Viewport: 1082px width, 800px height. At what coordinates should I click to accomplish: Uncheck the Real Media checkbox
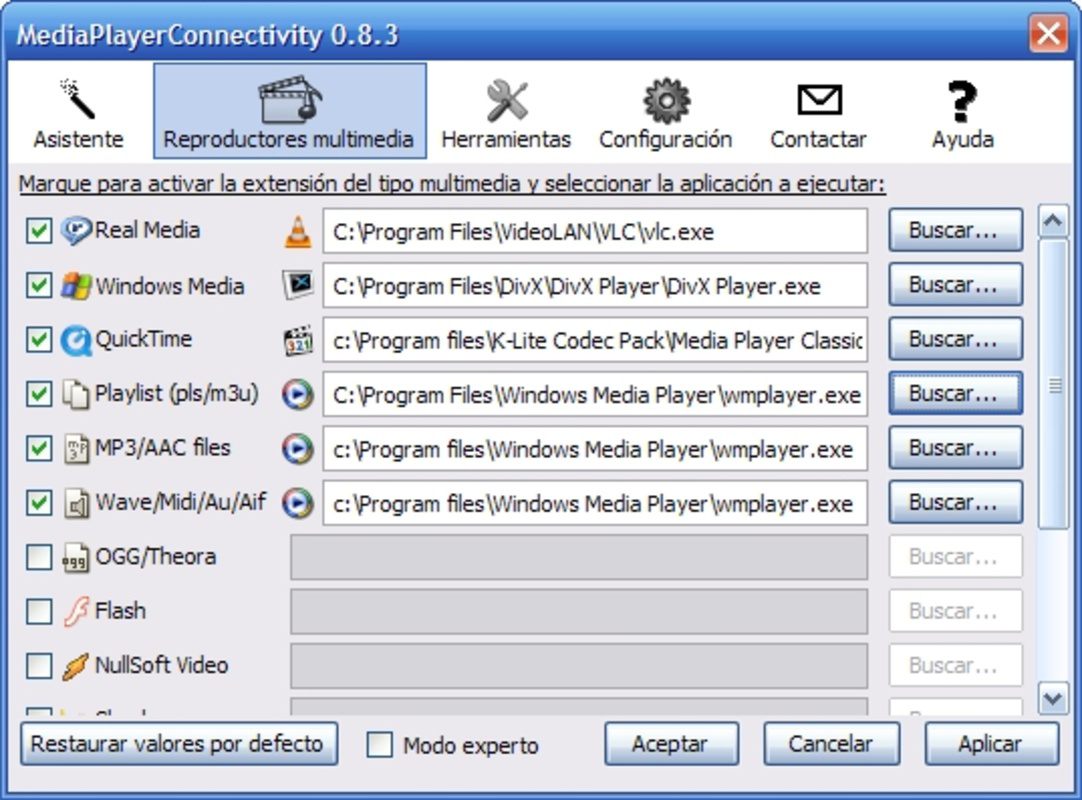(39, 231)
